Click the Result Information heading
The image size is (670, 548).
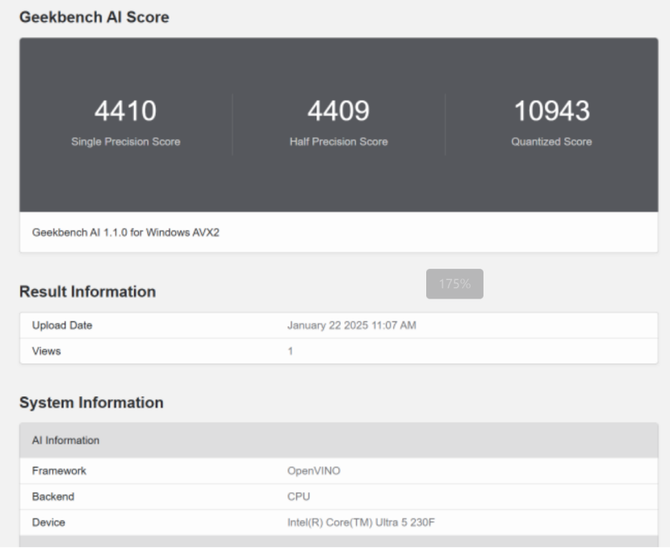pos(88,292)
